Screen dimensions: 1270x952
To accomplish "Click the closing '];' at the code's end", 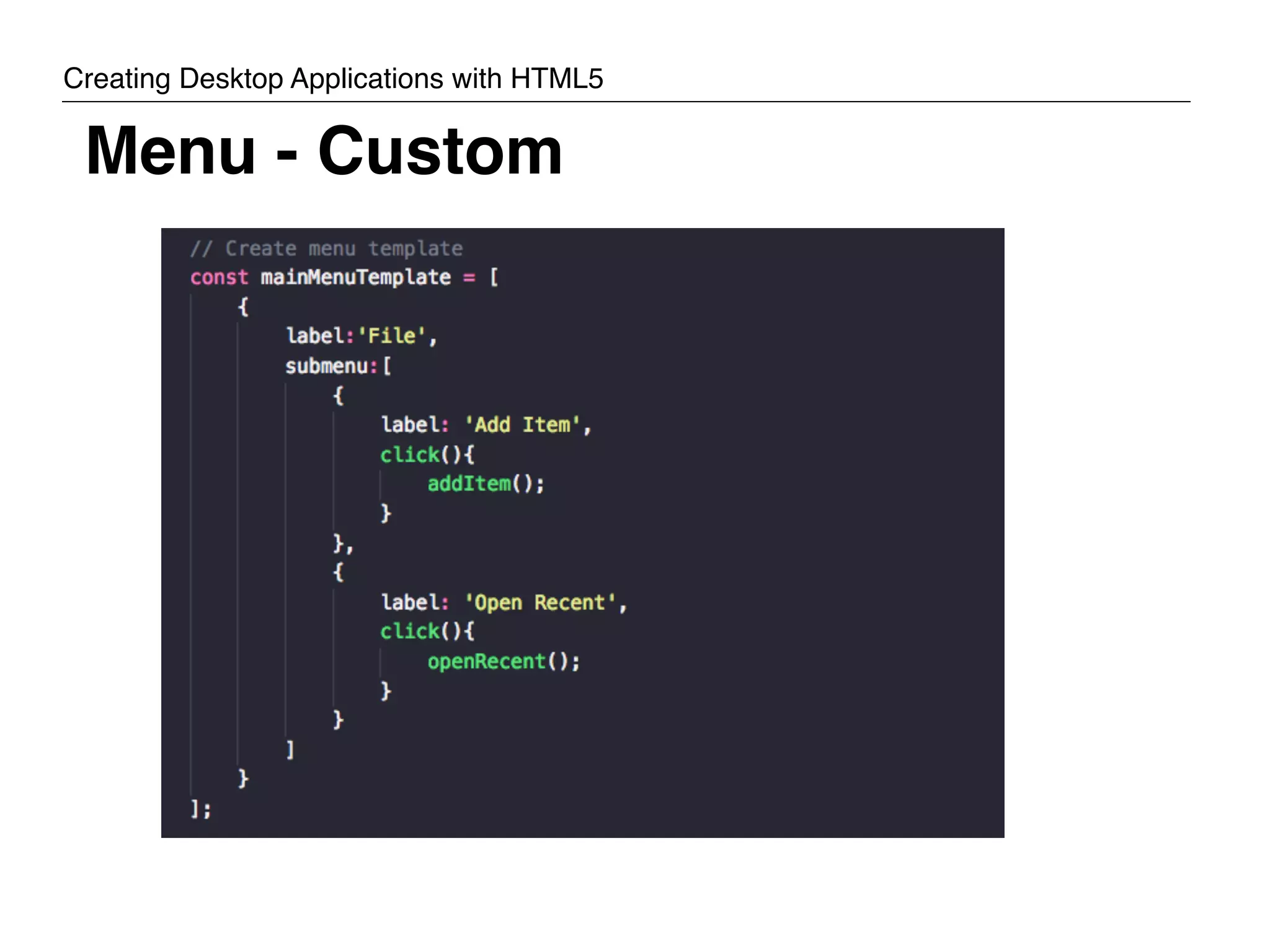I will [200, 809].
